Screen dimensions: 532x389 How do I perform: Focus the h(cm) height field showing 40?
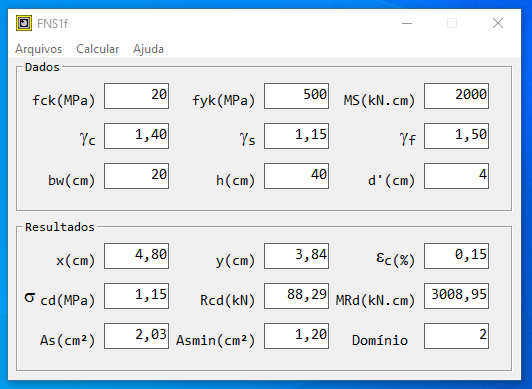pos(297,176)
